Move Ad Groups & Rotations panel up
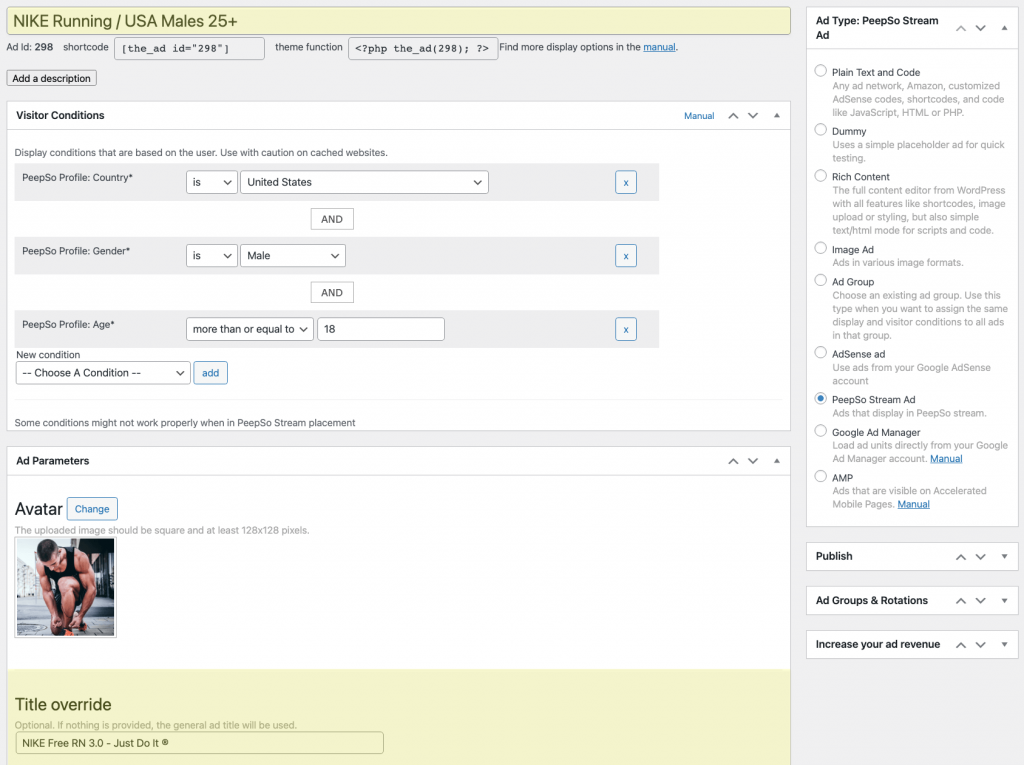This screenshot has height=765, width=1024. pyautogui.click(x=961, y=601)
